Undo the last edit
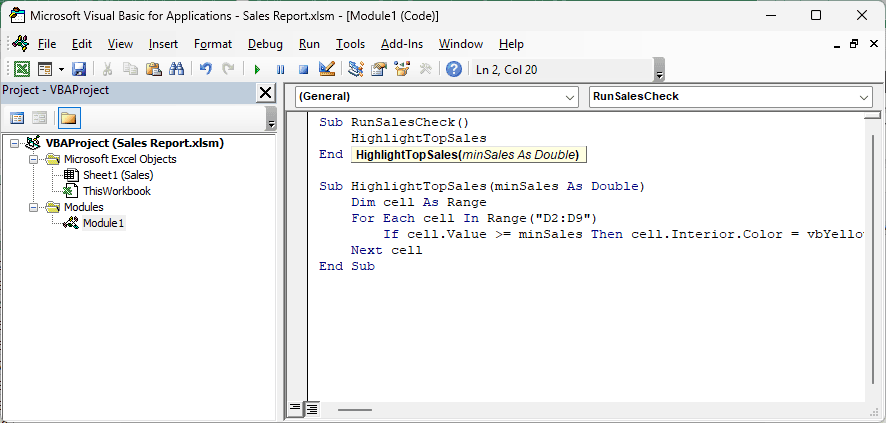The width and height of the screenshot is (886, 423). point(206,69)
